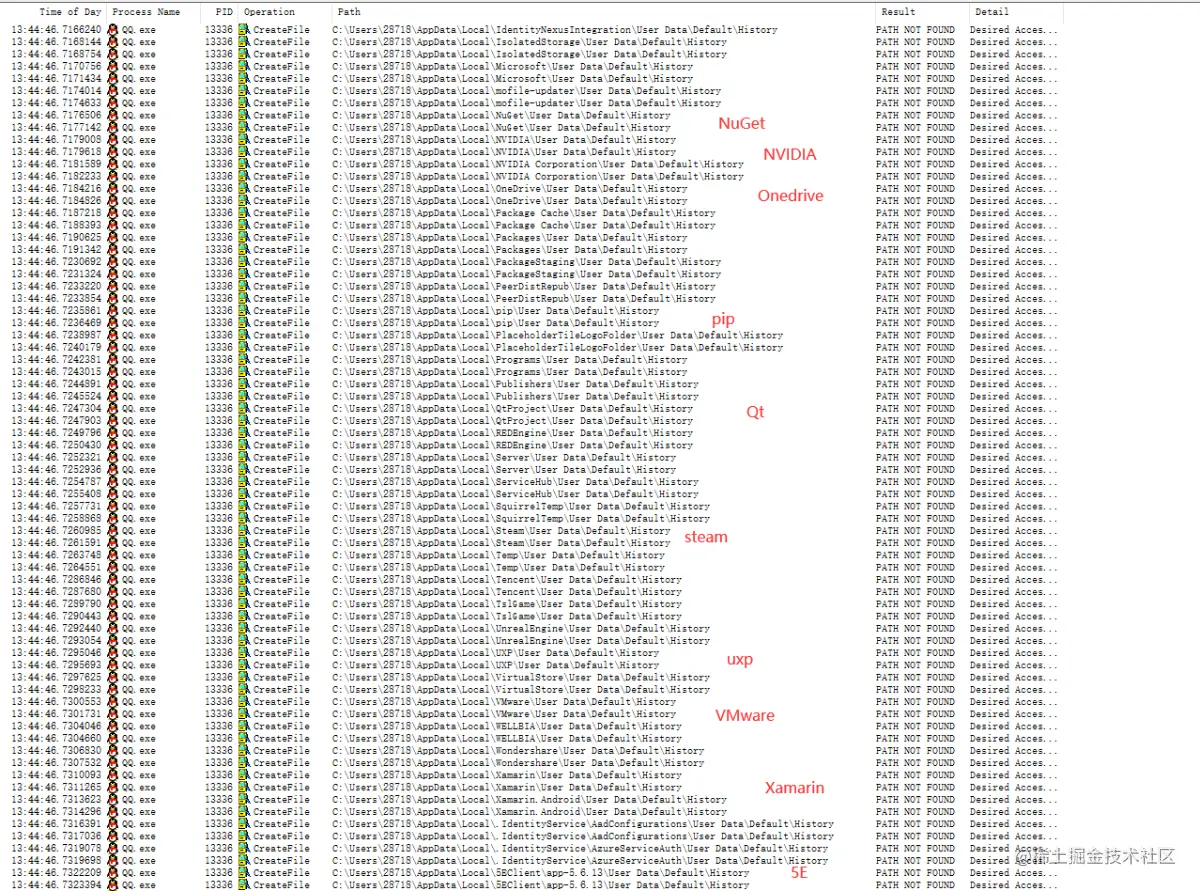Click the QQ penguin icon in row 13:44:46.7247304
This screenshot has height=891, width=1200.
pos(113,409)
